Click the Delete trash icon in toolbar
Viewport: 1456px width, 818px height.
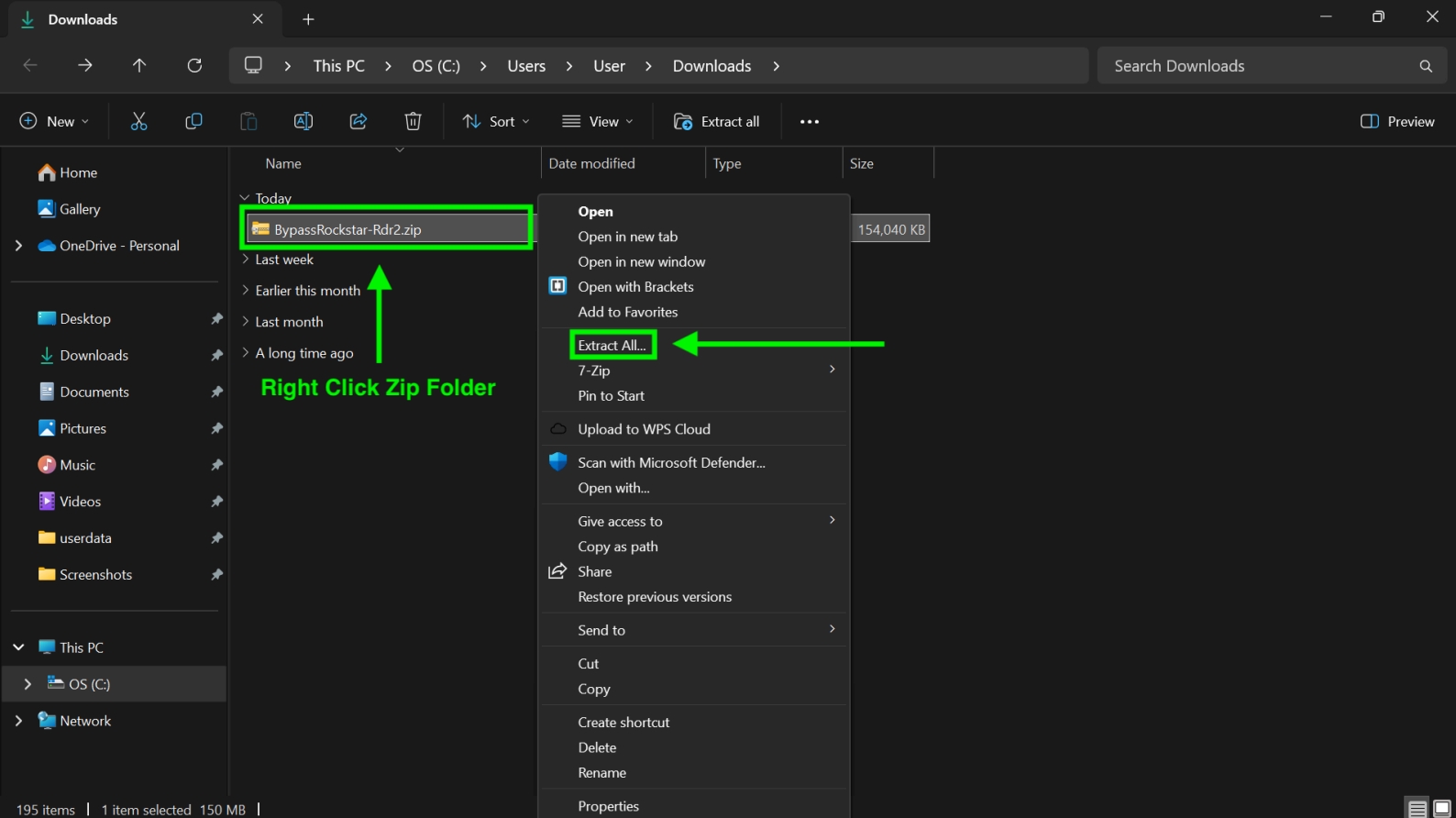click(x=414, y=121)
